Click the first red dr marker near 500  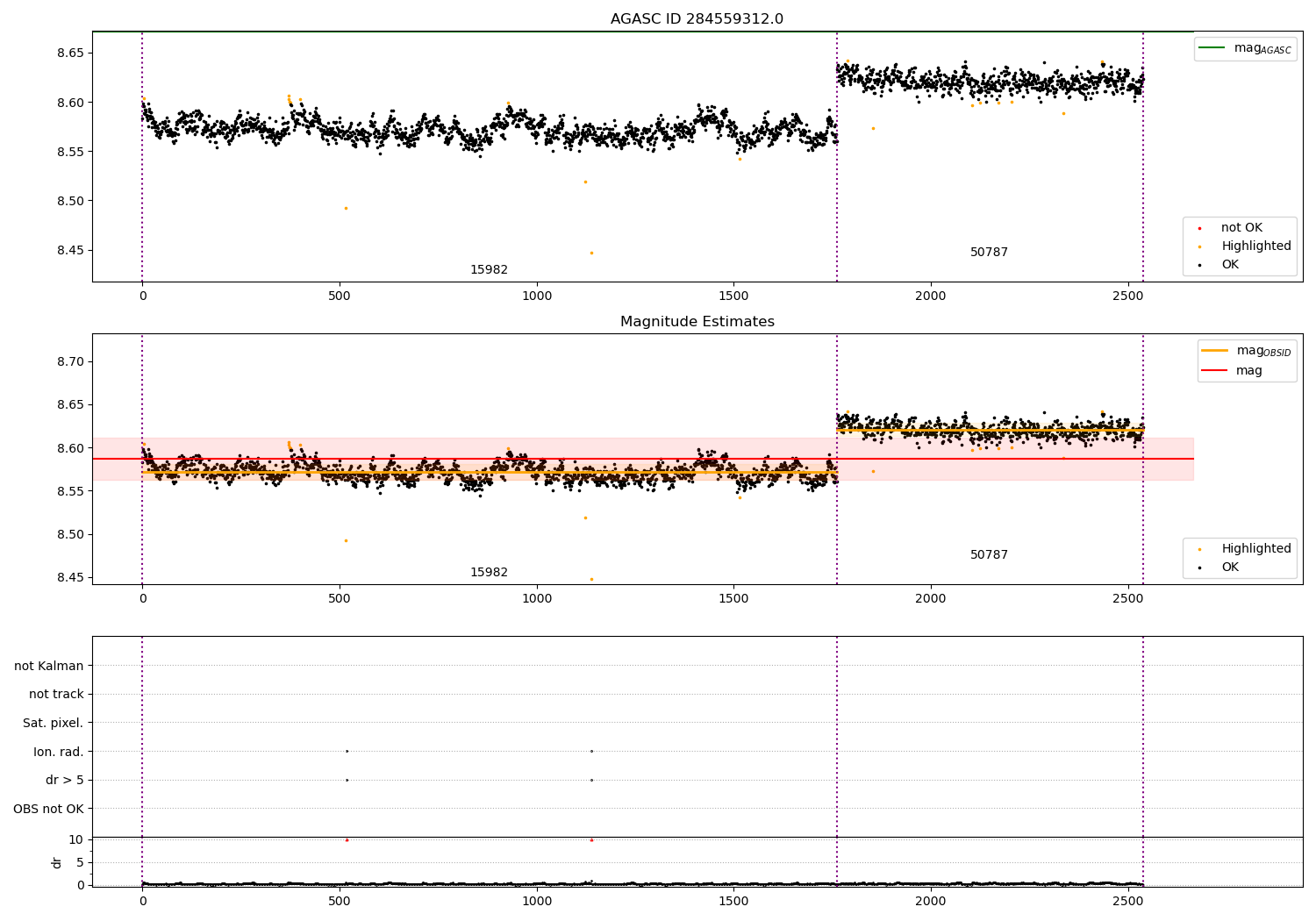click(347, 840)
